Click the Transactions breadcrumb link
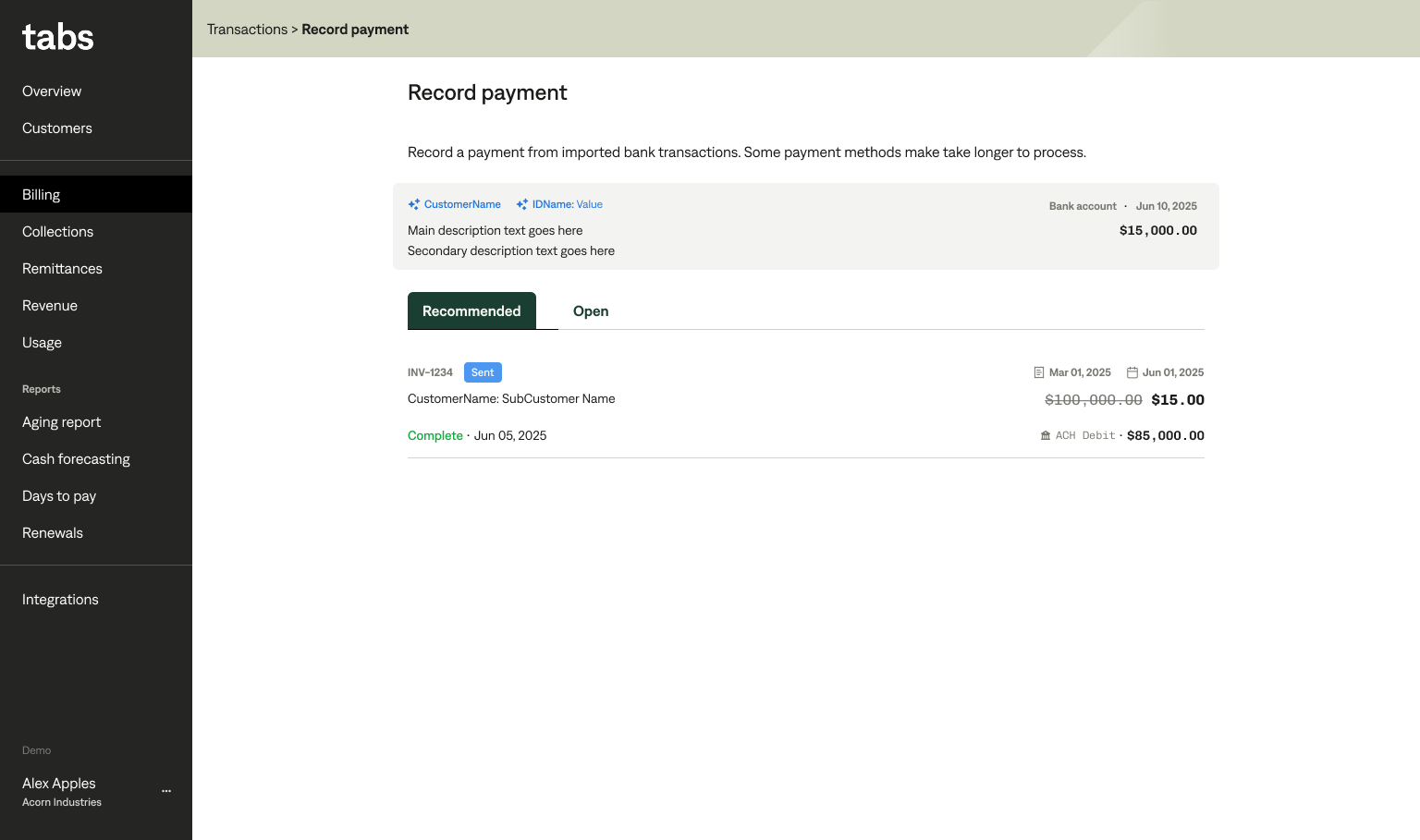The image size is (1420, 840). (247, 30)
